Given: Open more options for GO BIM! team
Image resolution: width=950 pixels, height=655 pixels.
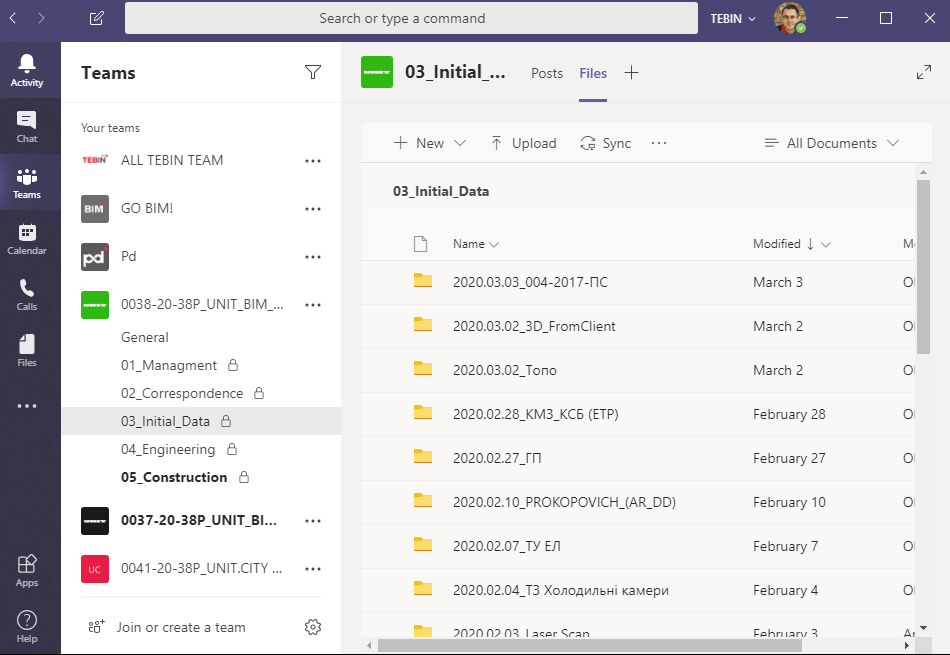Looking at the screenshot, I should tap(313, 208).
